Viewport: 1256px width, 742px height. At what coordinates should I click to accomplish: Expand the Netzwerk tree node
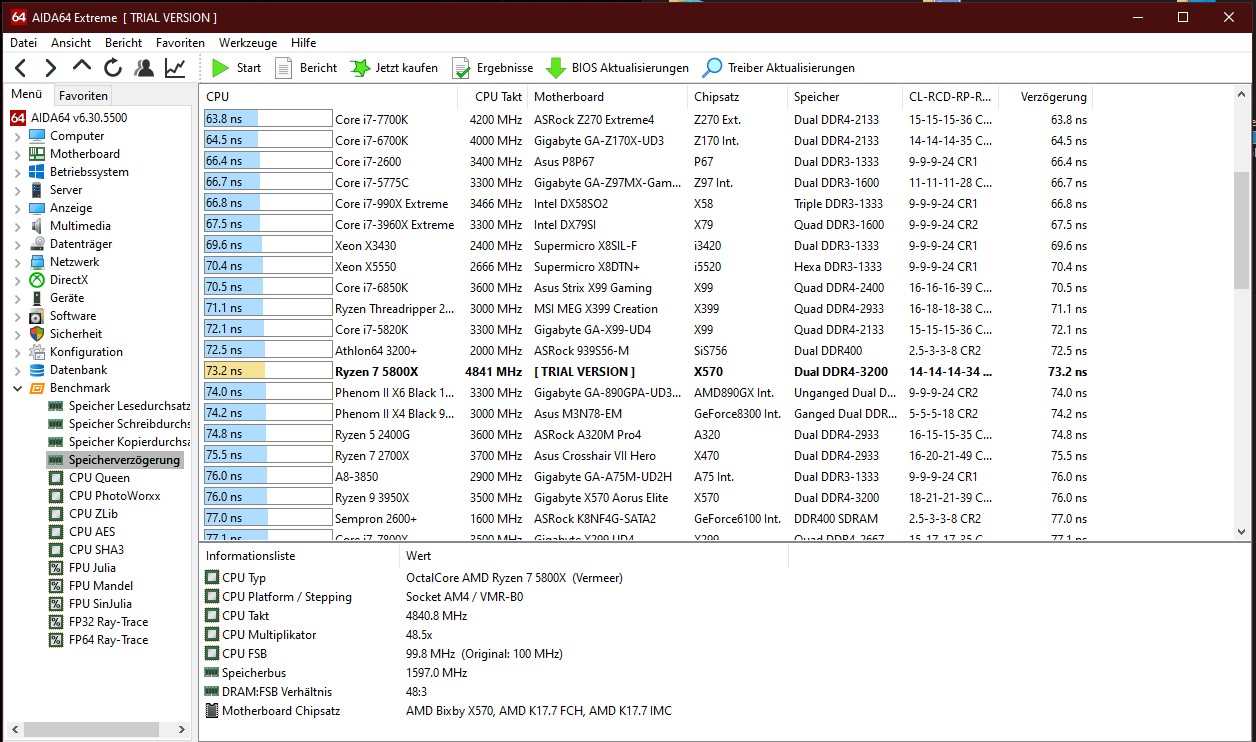click(17, 262)
